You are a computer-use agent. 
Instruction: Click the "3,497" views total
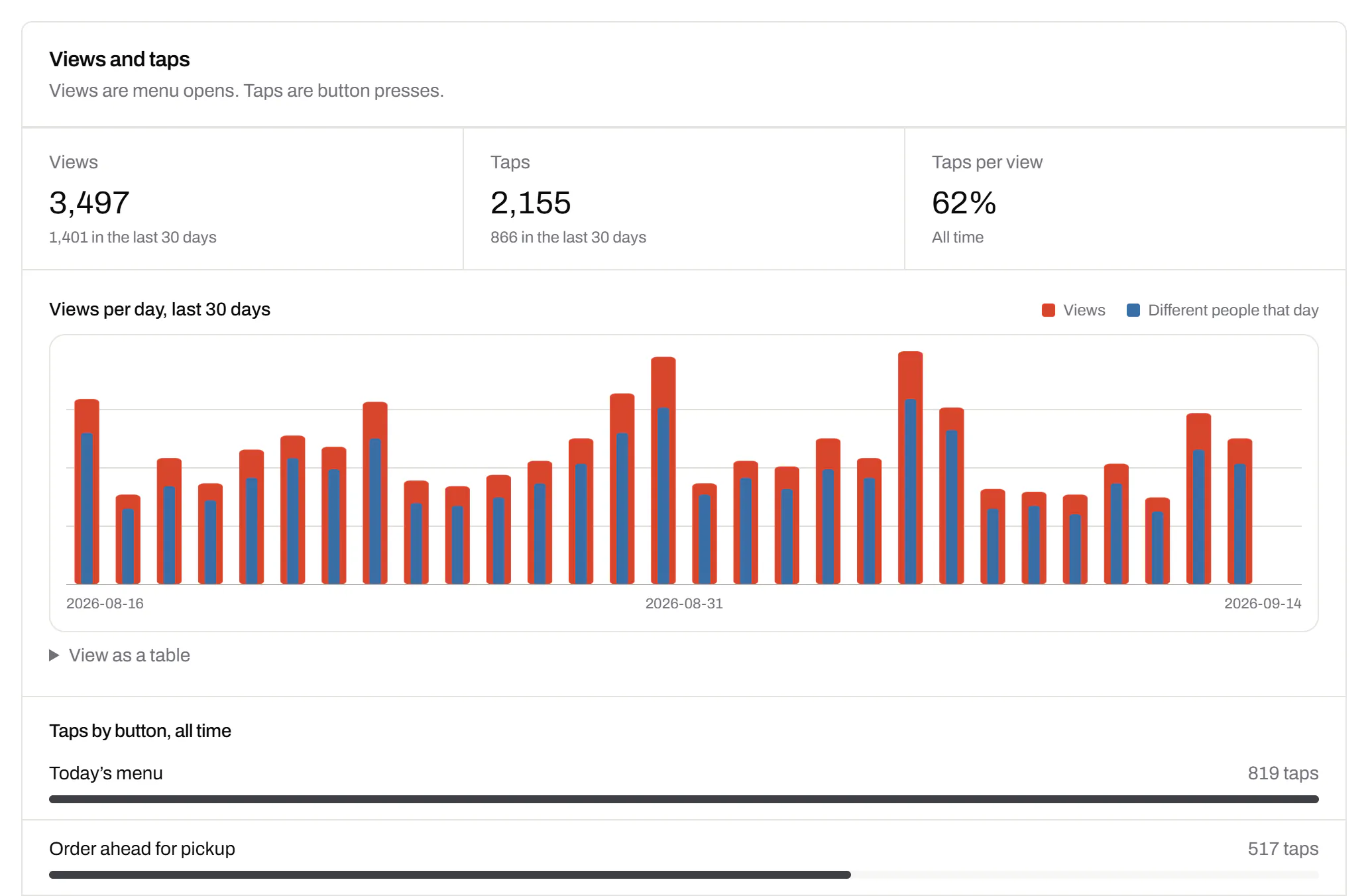pos(89,203)
